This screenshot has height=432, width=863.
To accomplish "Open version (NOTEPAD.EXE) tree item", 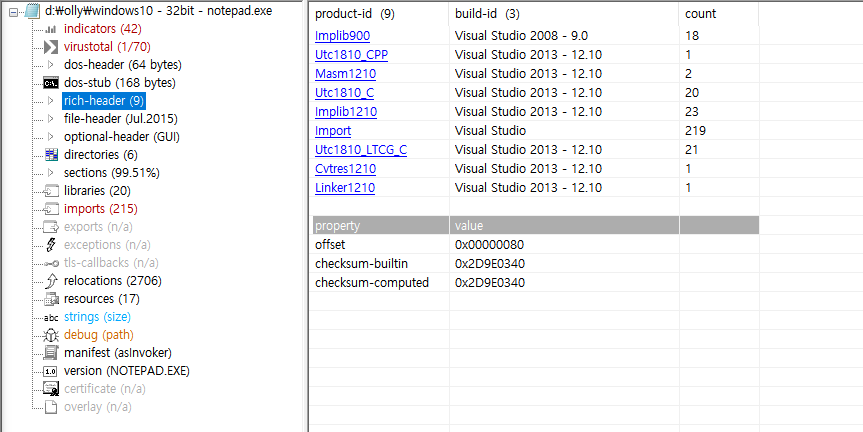I will pos(127,371).
